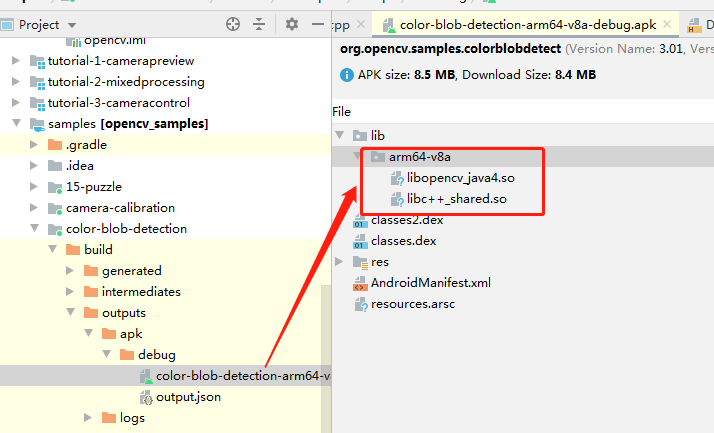Expand the logs folder
The width and height of the screenshot is (714, 433).
pos(88,418)
